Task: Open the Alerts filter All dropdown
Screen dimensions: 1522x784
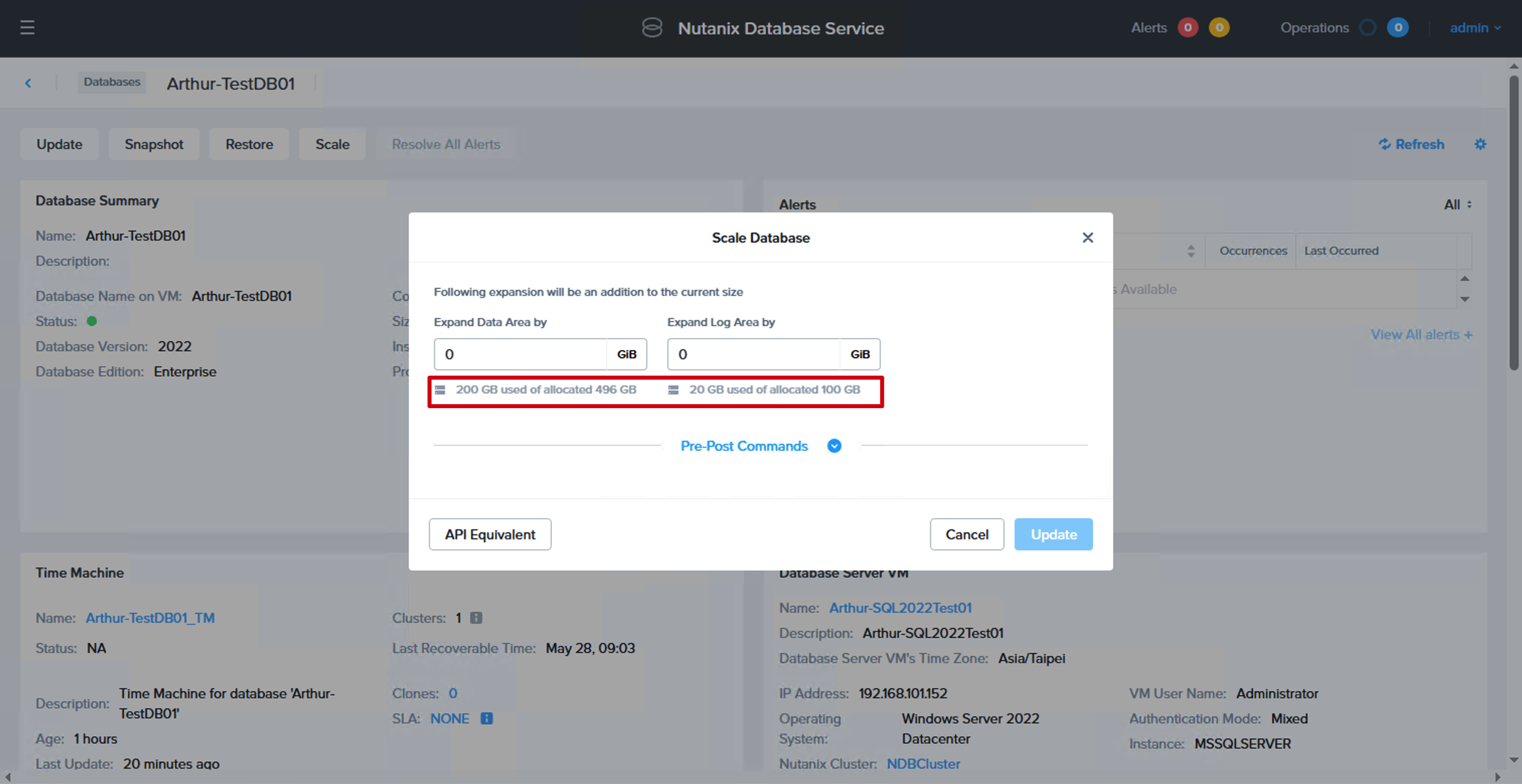Action: click(x=1458, y=204)
